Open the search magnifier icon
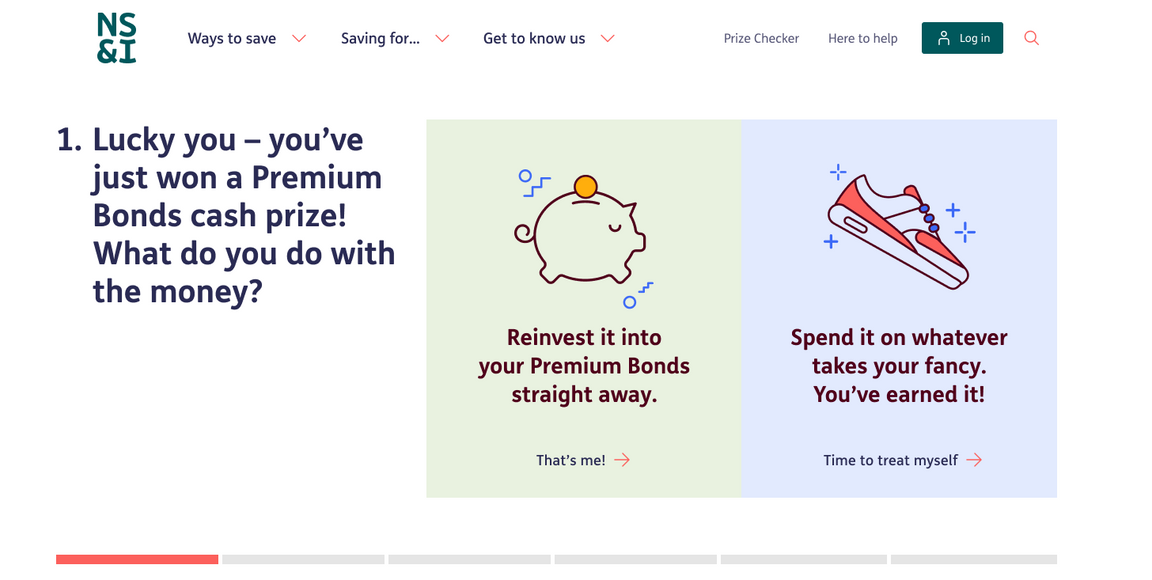1152x580 pixels. coord(1032,38)
